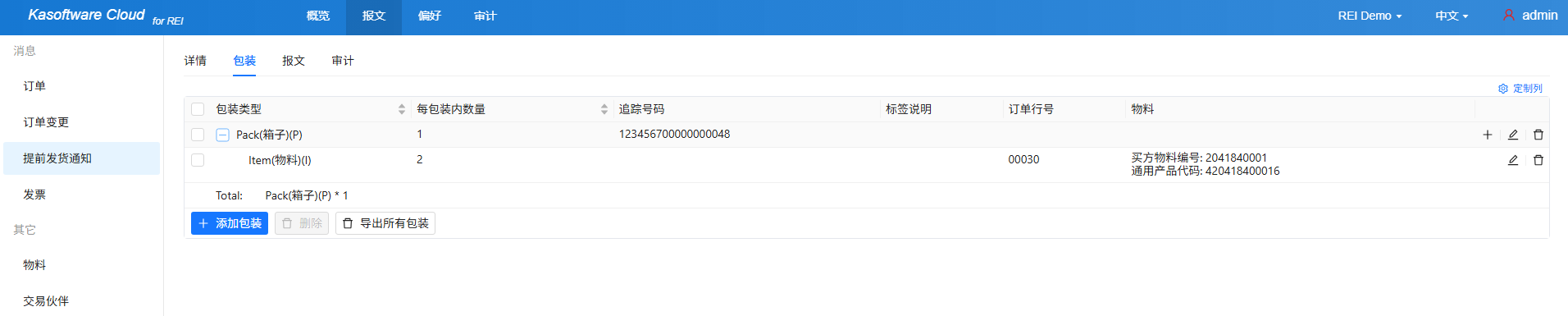This screenshot has height=316, width=1568.
Task: Open 物料 in the sidebar
Action: click(82, 265)
